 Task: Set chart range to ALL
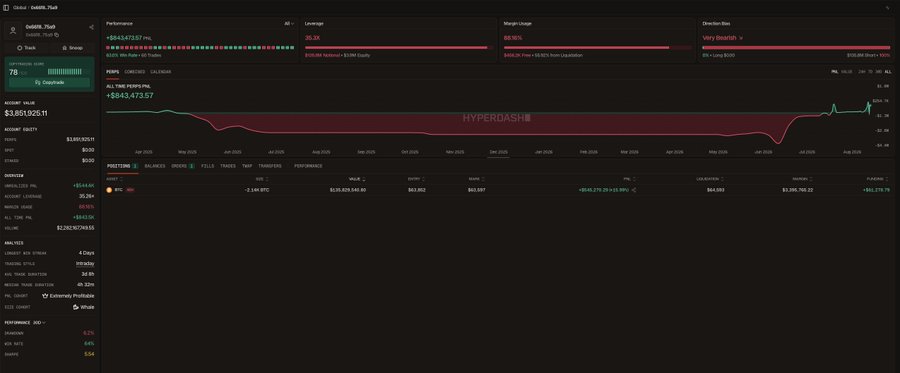point(887,72)
